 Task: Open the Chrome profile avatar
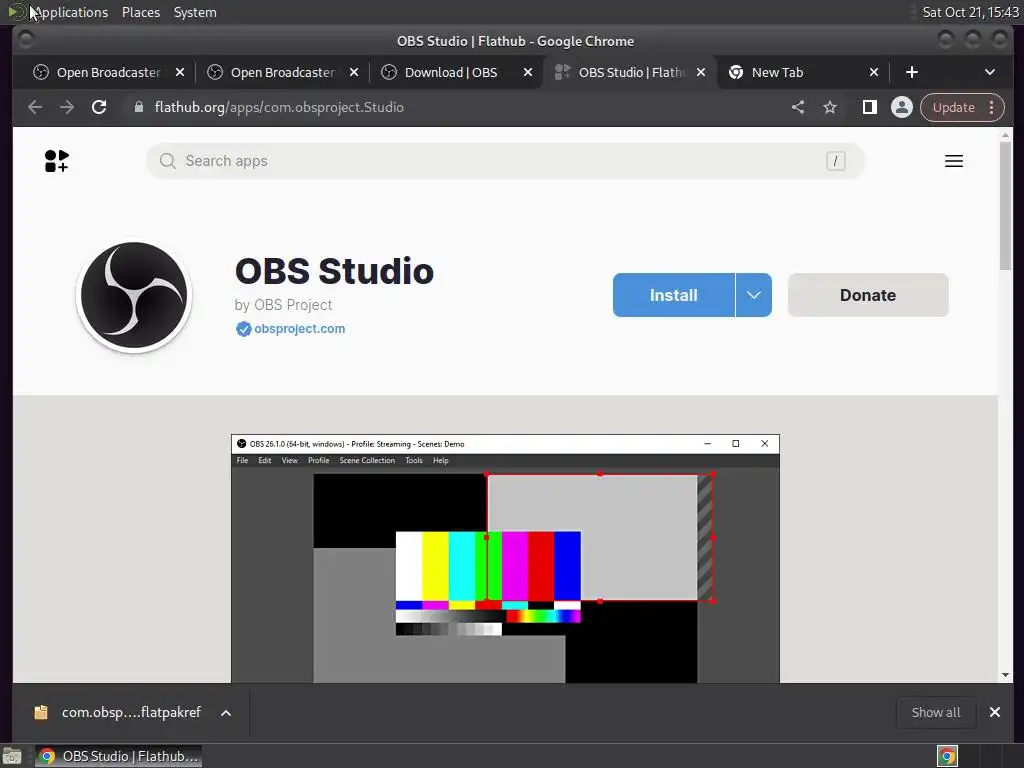click(902, 107)
